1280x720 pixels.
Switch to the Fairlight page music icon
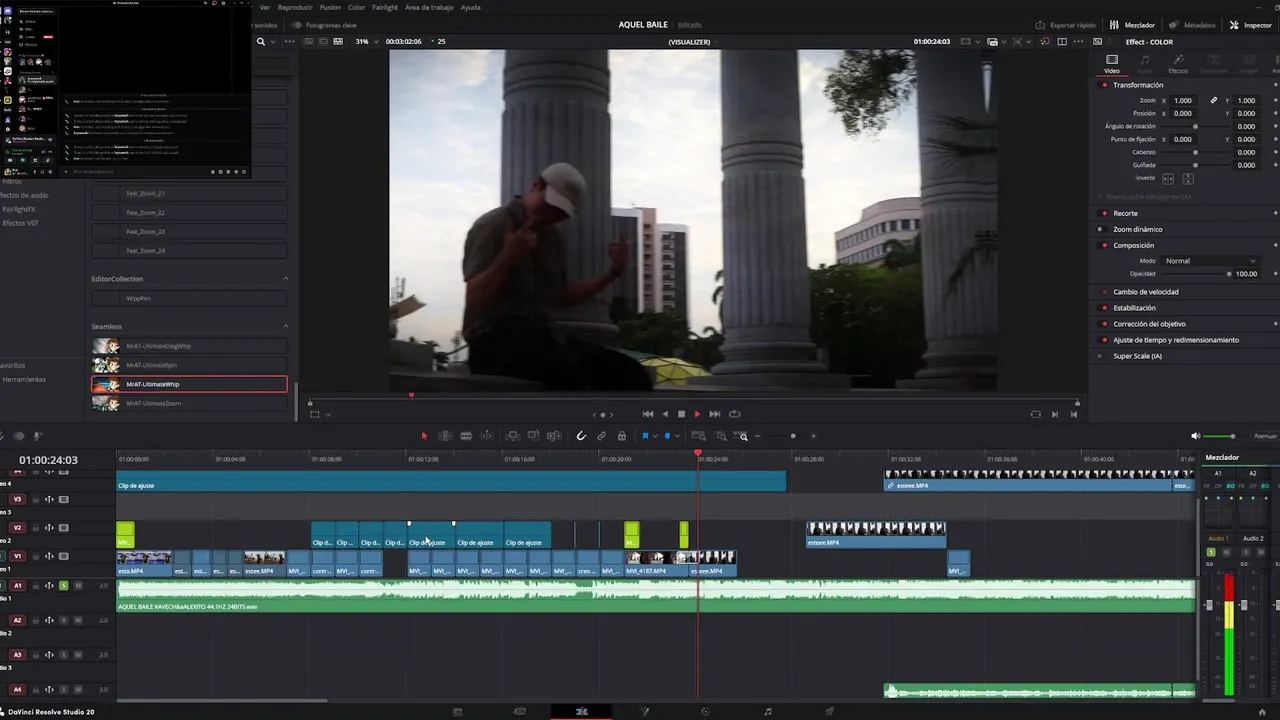pos(768,711)
